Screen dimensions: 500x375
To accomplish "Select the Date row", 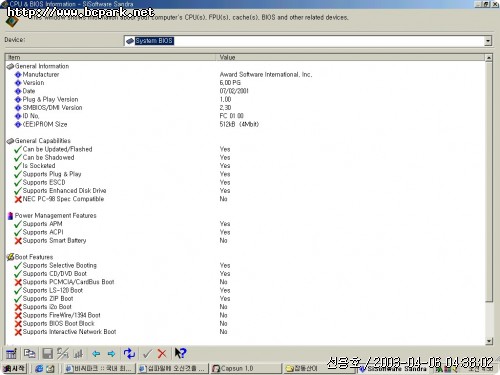I will click(245, 91).
